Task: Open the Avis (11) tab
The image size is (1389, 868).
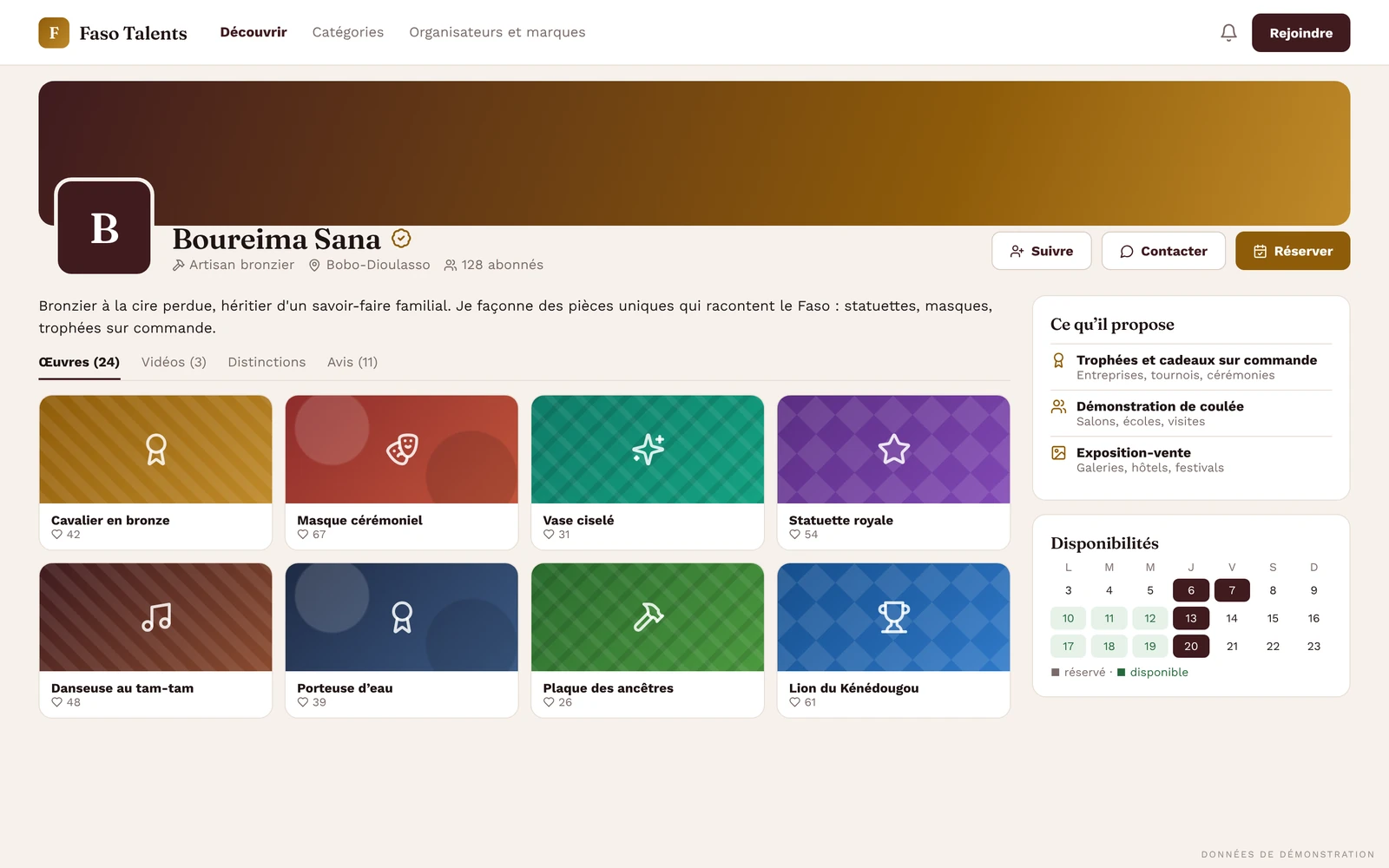Action: pos(352,362)
